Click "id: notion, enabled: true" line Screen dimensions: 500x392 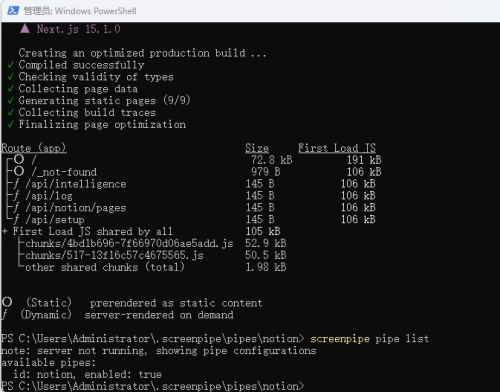pyautogui.click(x=87, y=375)
